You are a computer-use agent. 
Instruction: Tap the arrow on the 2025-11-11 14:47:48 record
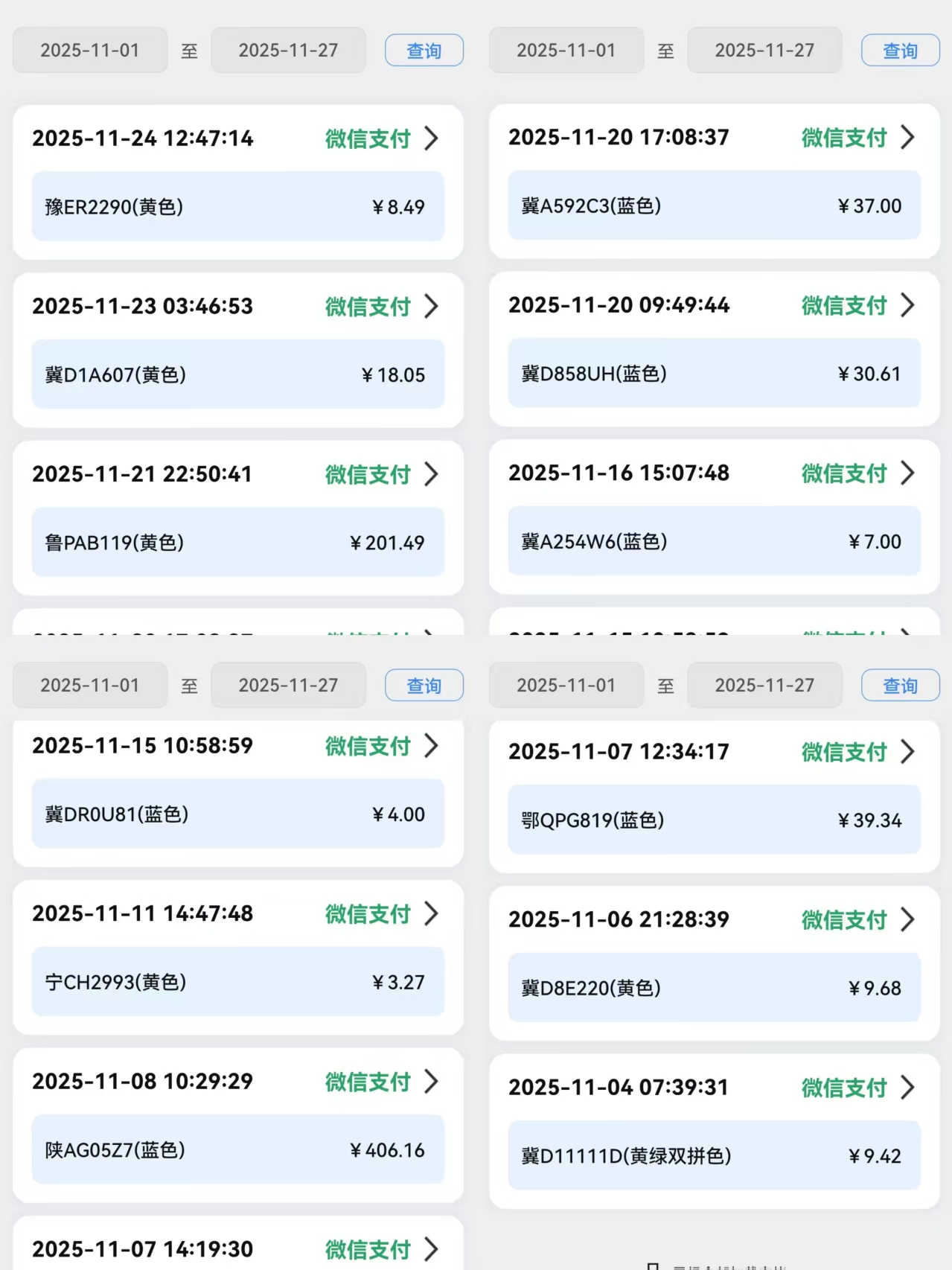pyautogui.click(x=431, y=913)
